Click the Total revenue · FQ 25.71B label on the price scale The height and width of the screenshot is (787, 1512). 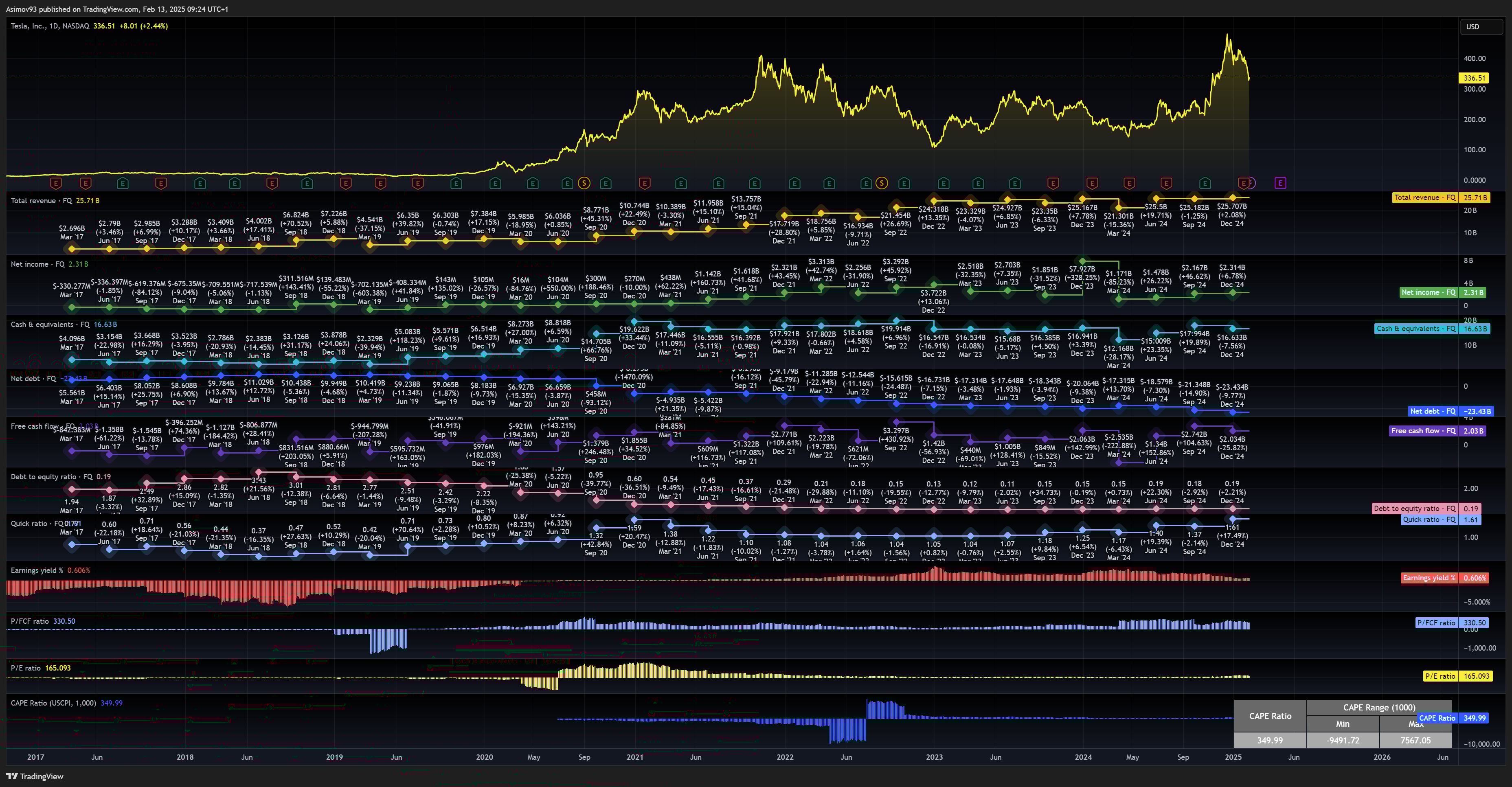pyautogui.click(x=1441, y=198)
